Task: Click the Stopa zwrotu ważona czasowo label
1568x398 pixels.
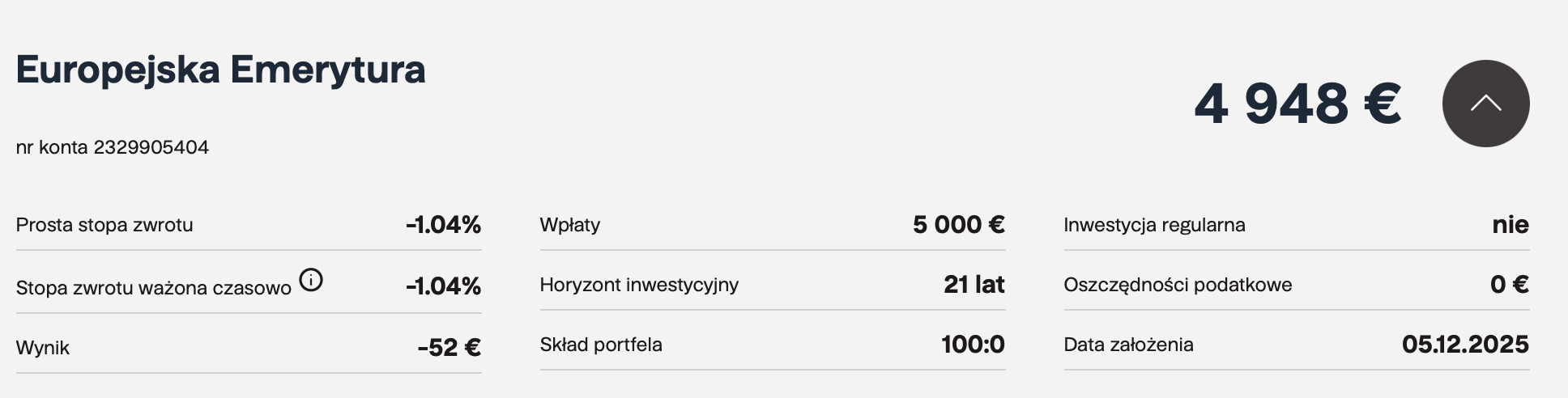Action: click(x=154, y=287)
